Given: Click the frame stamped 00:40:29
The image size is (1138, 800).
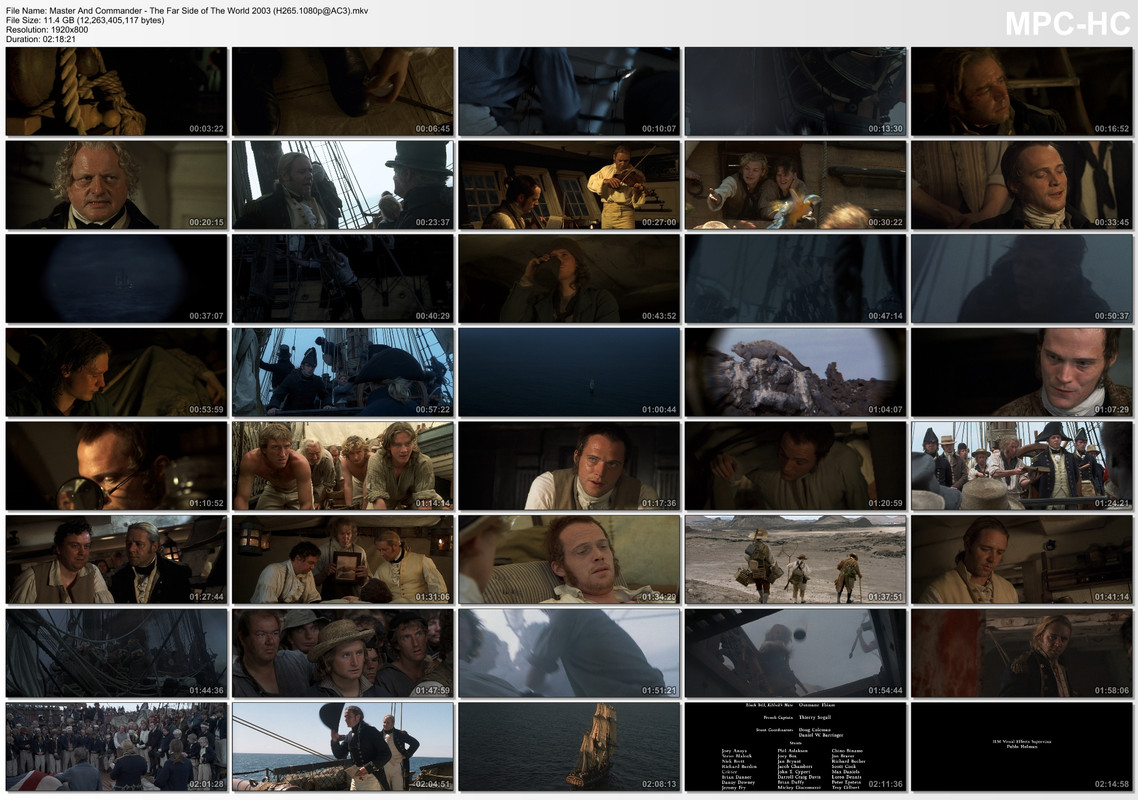Looking at the screenshot, I should 343,279.
